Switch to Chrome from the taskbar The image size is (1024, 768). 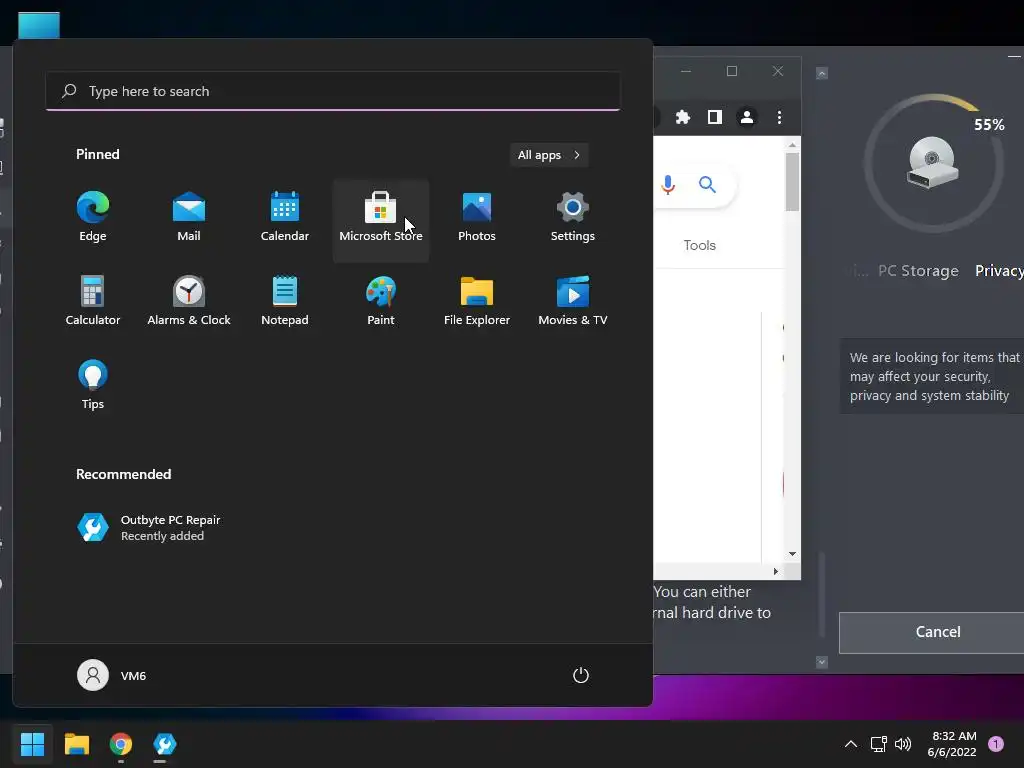(x=121, y=744)
